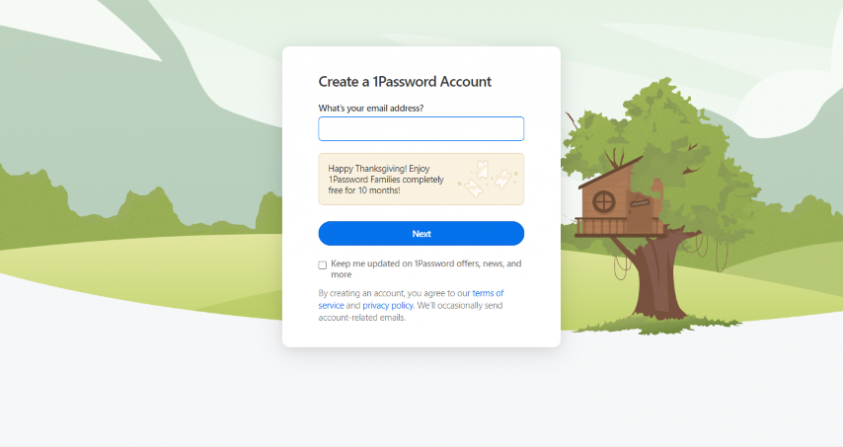Click the "What's your email address?" label
Image resolution: width=843 pixels, height=447 pixels.
click(371, 108)
